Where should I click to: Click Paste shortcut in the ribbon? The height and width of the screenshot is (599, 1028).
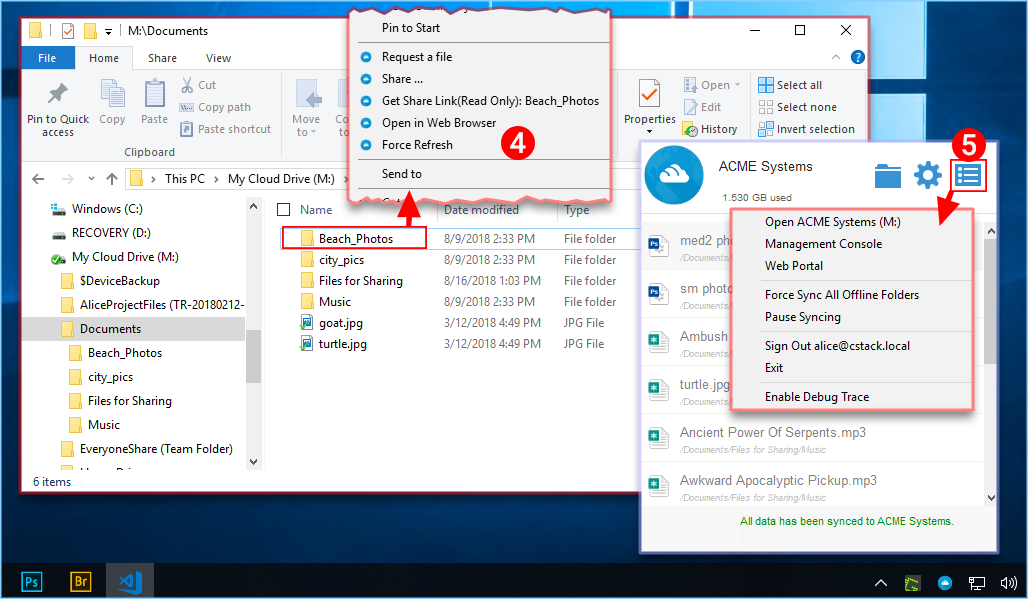[x=226, y=129]
